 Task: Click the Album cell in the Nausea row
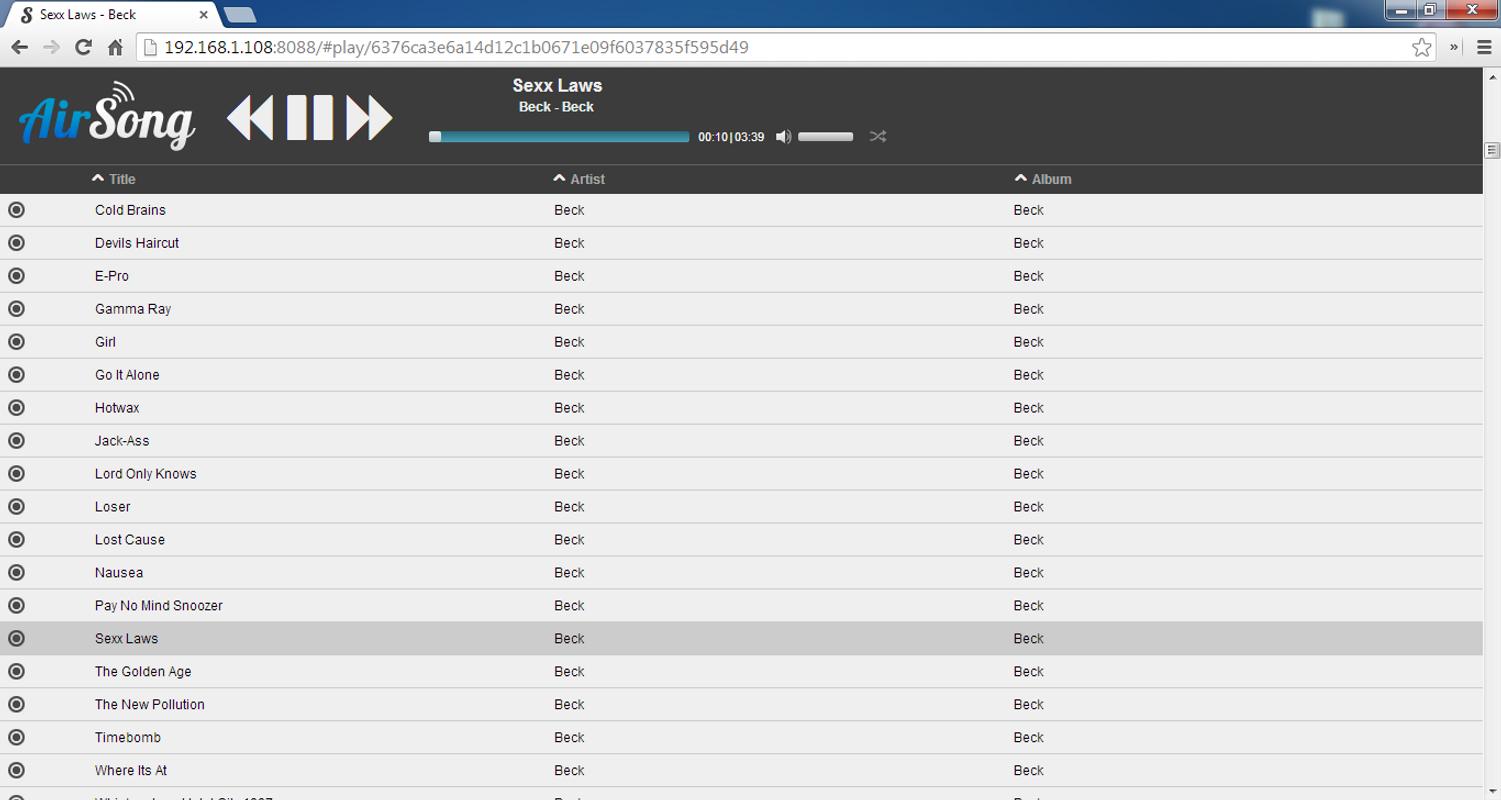pos(1028,573)
